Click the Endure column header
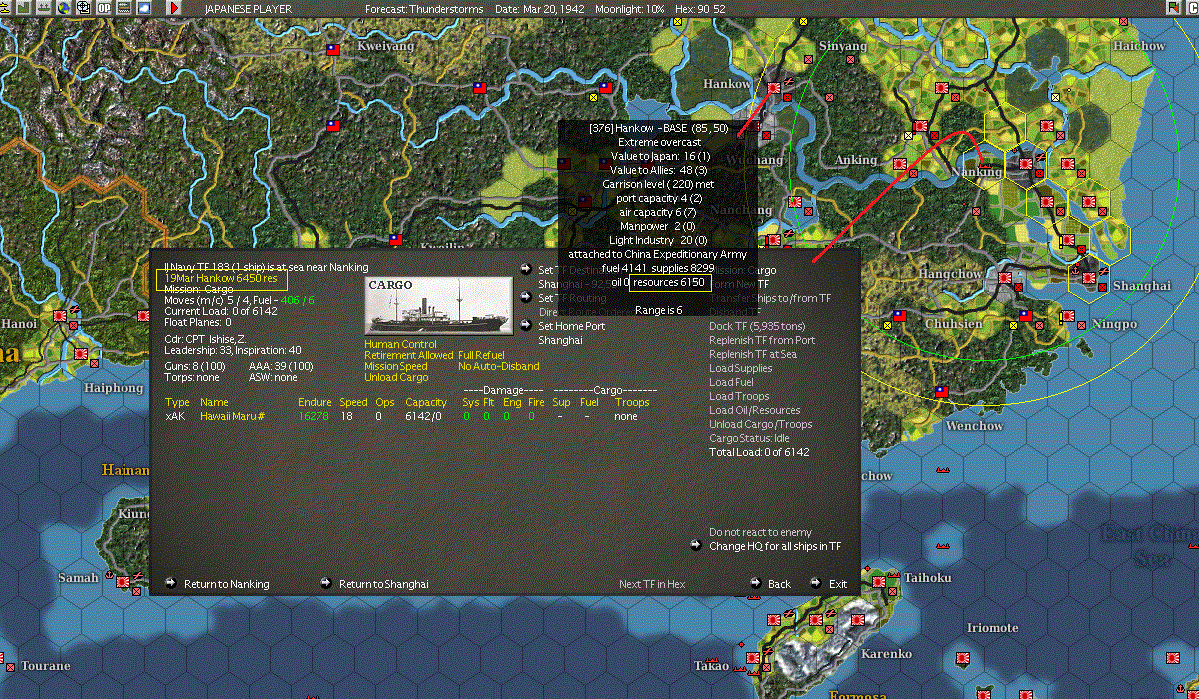Image resolution: width=1199 pixels, height=699 pixels. pyautogui.click(x=314, y=402)
